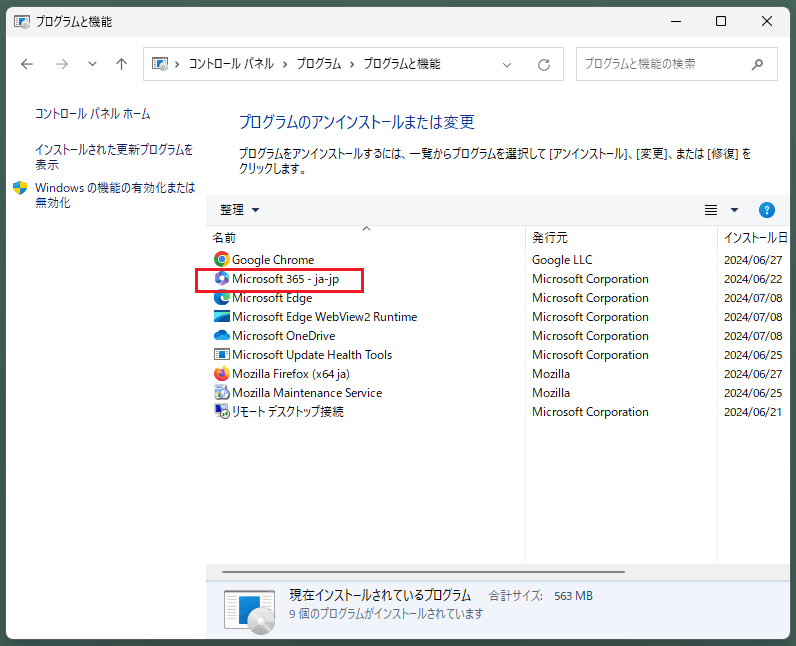Expand the address bar history dropdown
796x646 pixels.
(506, 64)
